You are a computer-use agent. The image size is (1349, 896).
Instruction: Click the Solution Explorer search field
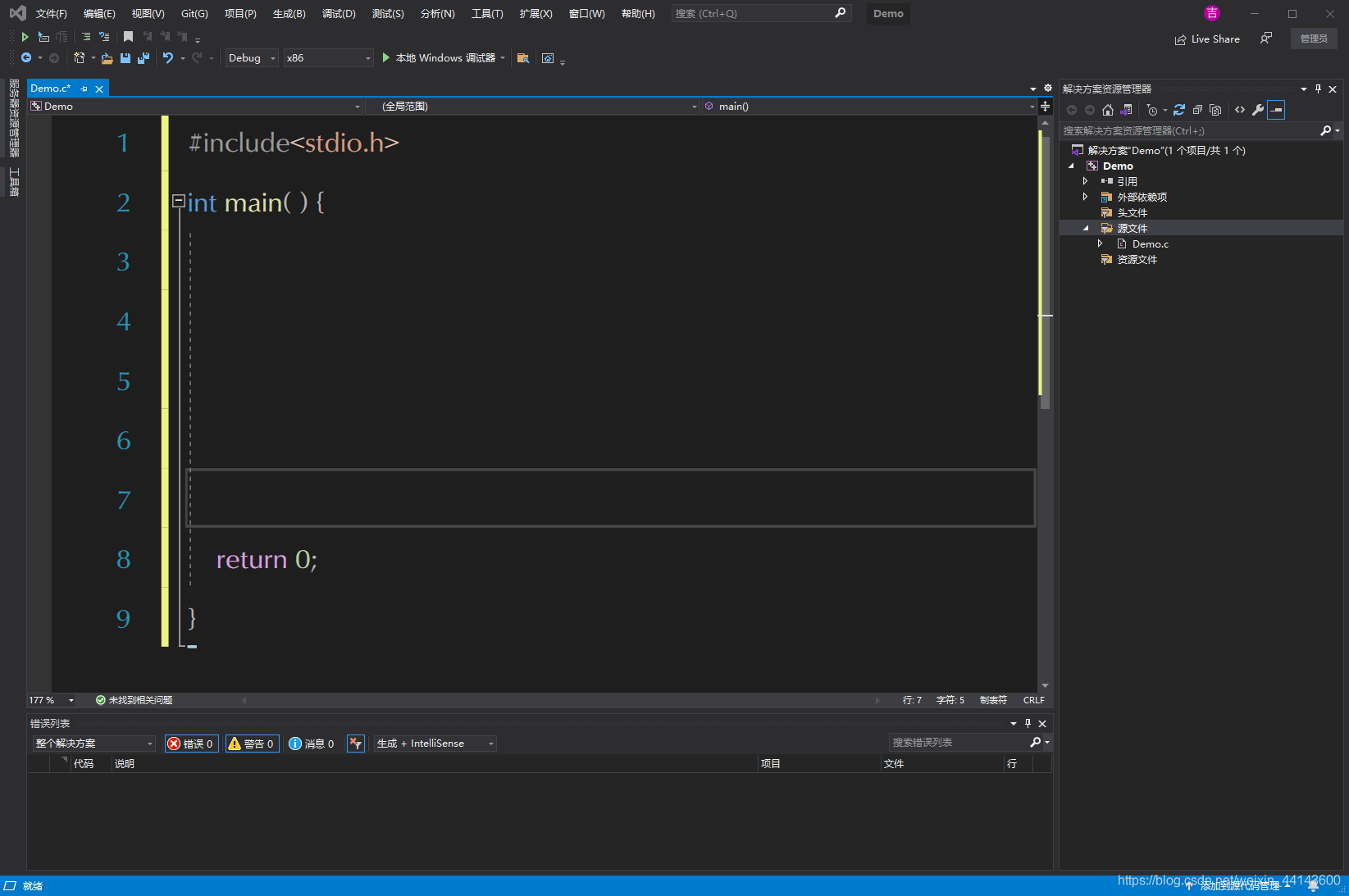point(1201,131)
